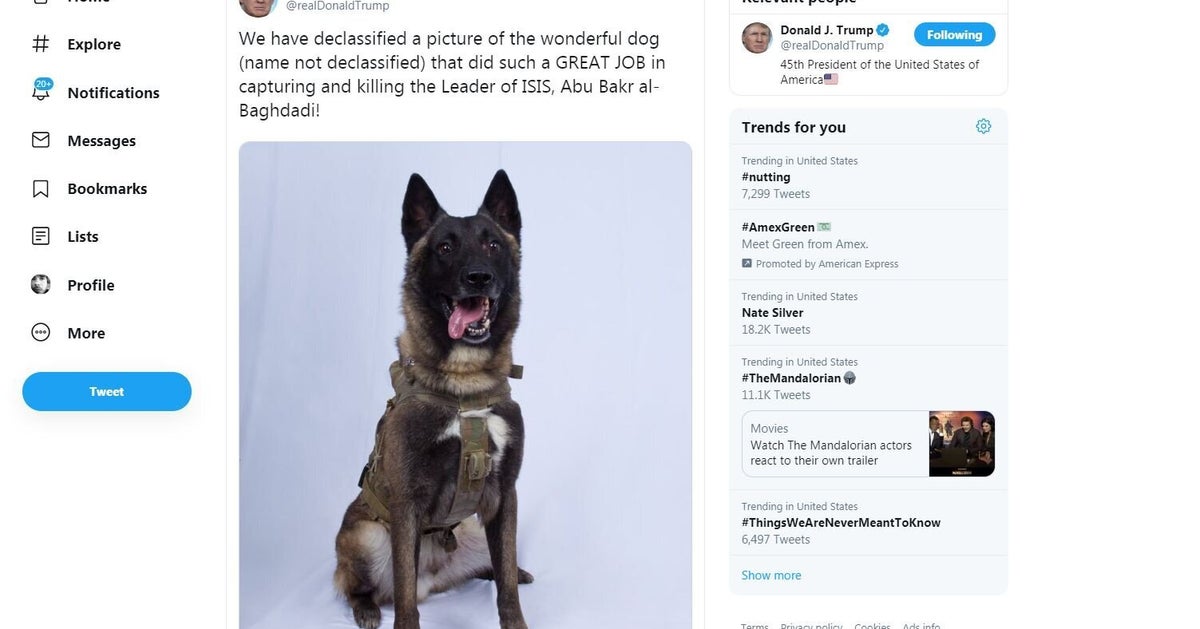
Task: Click the Profile avatar icon
Action: tap(41, 285)
